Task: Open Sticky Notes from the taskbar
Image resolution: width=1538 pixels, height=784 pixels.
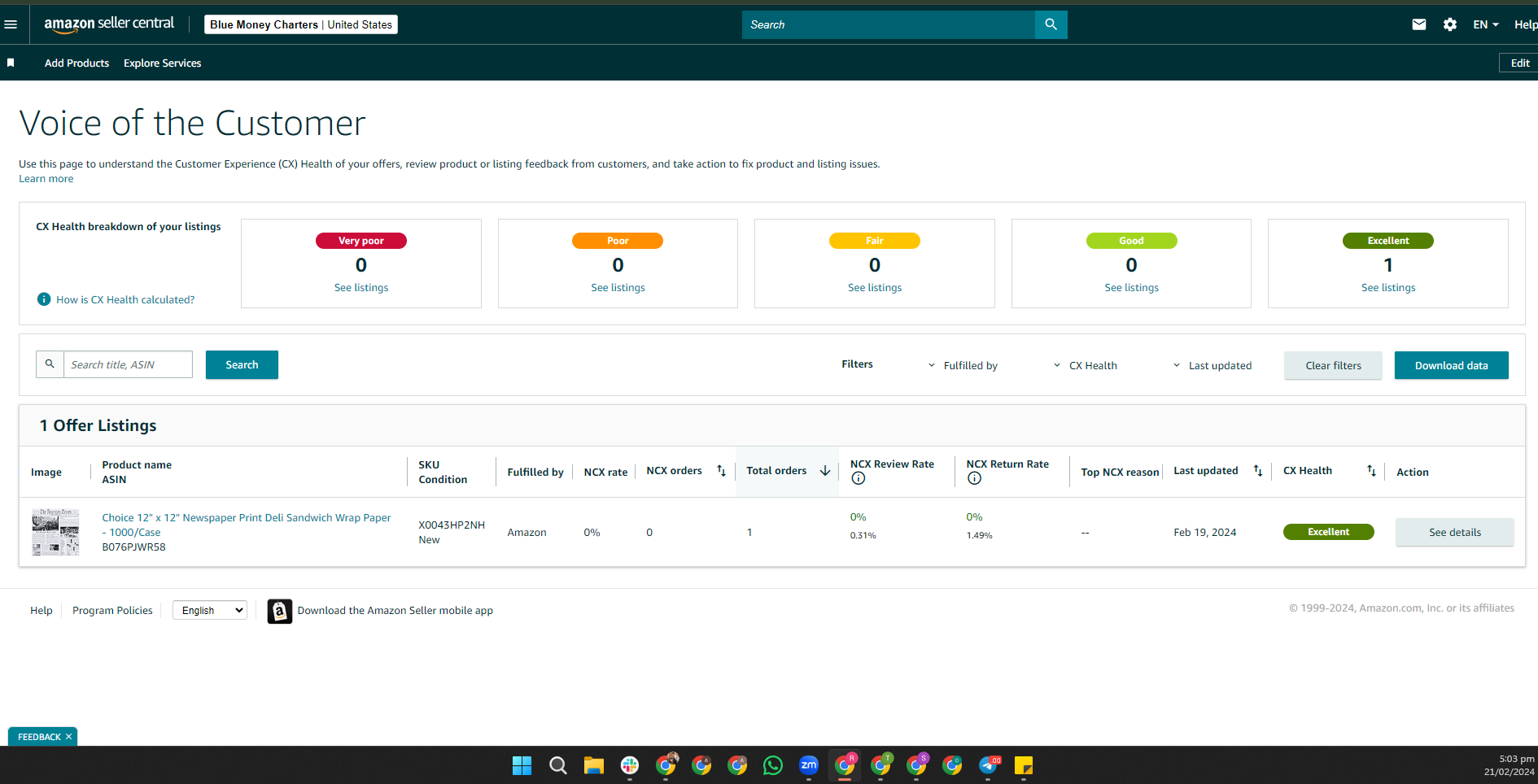Action: click(x=1024, y=765)
